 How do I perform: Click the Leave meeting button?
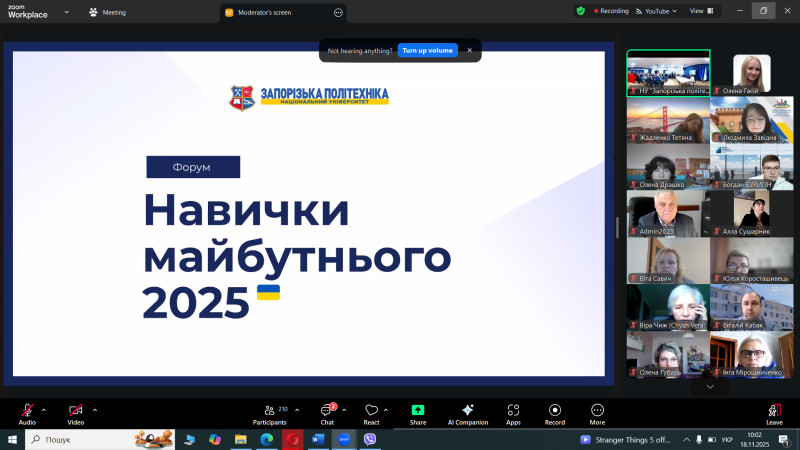[x=774, y=411]
